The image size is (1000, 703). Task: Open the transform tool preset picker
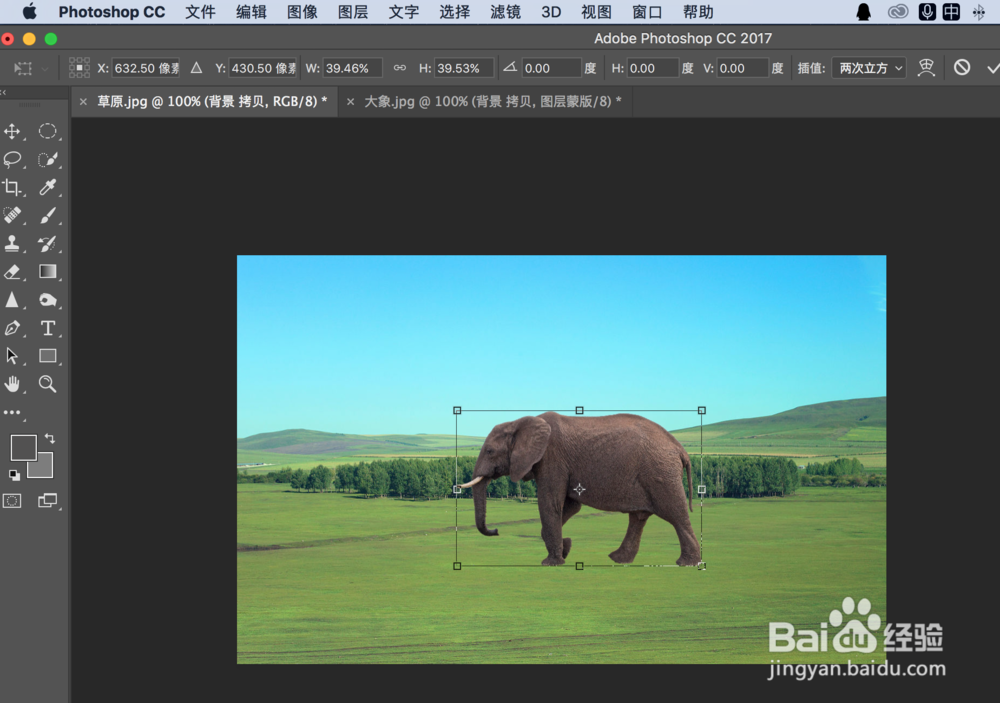point(30,68)
